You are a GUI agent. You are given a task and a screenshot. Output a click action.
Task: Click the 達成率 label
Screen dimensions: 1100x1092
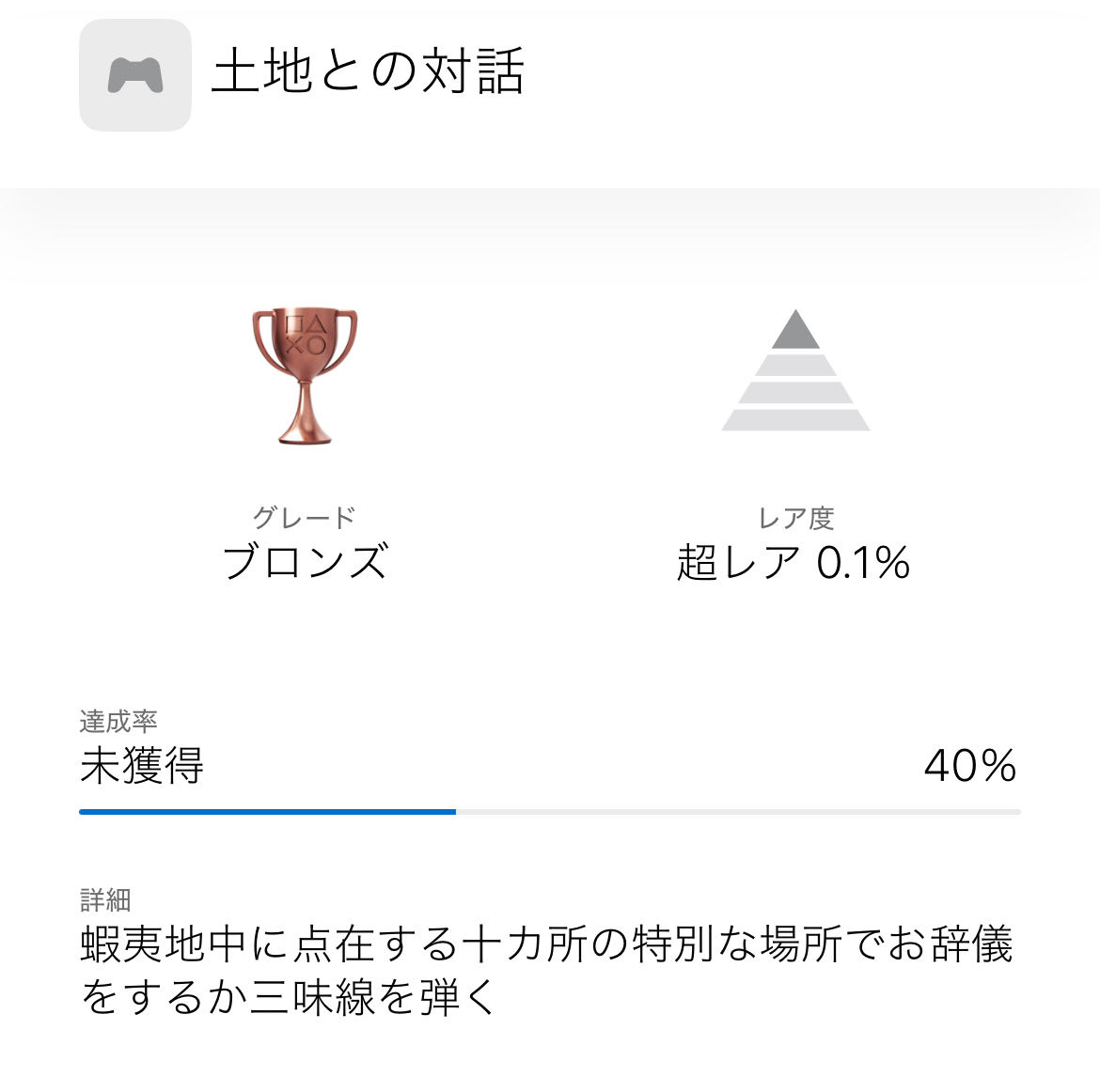pyautogui.click(x=118, y=722)
